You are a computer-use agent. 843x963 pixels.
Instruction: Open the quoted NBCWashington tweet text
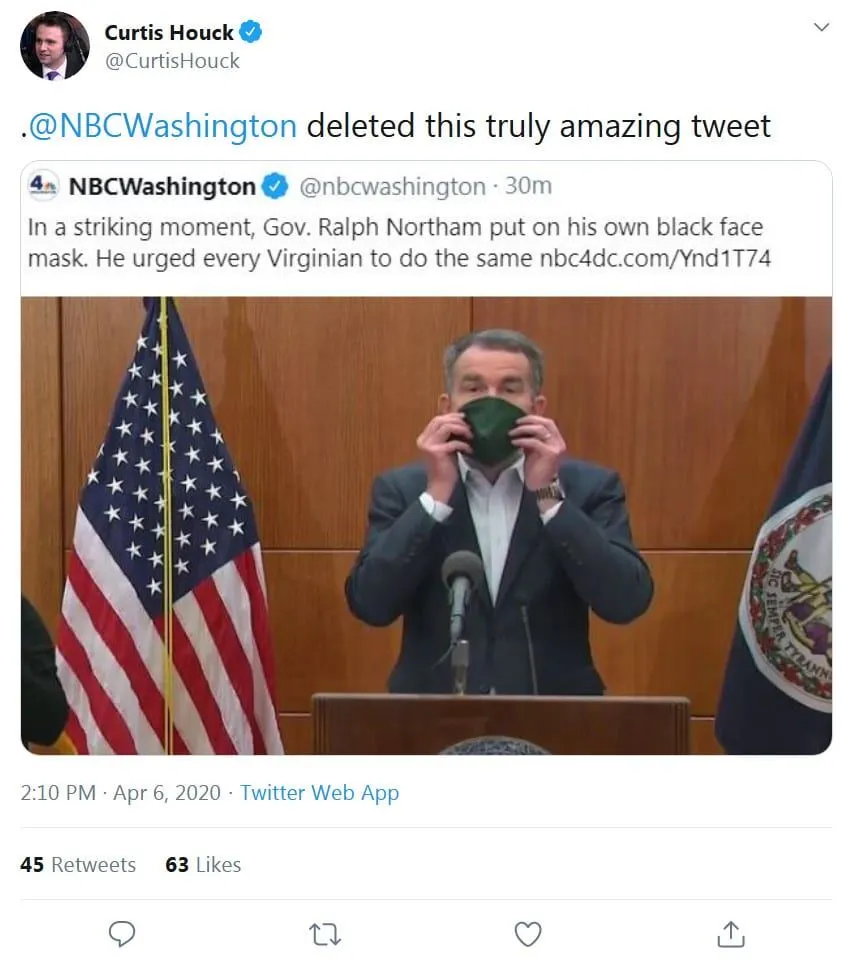[400, 242]
